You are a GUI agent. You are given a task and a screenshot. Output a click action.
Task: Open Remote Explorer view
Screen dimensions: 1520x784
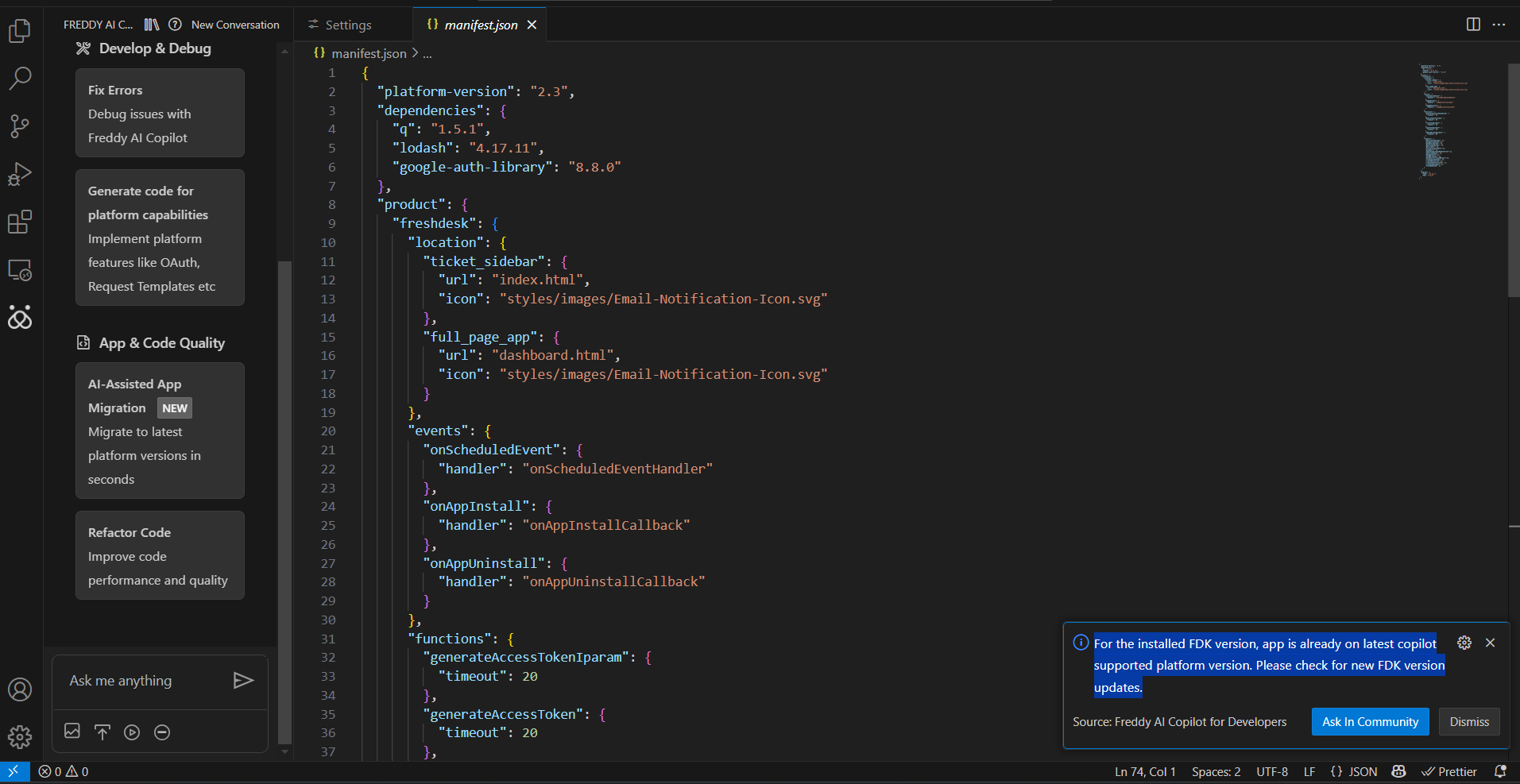(20, 270)
